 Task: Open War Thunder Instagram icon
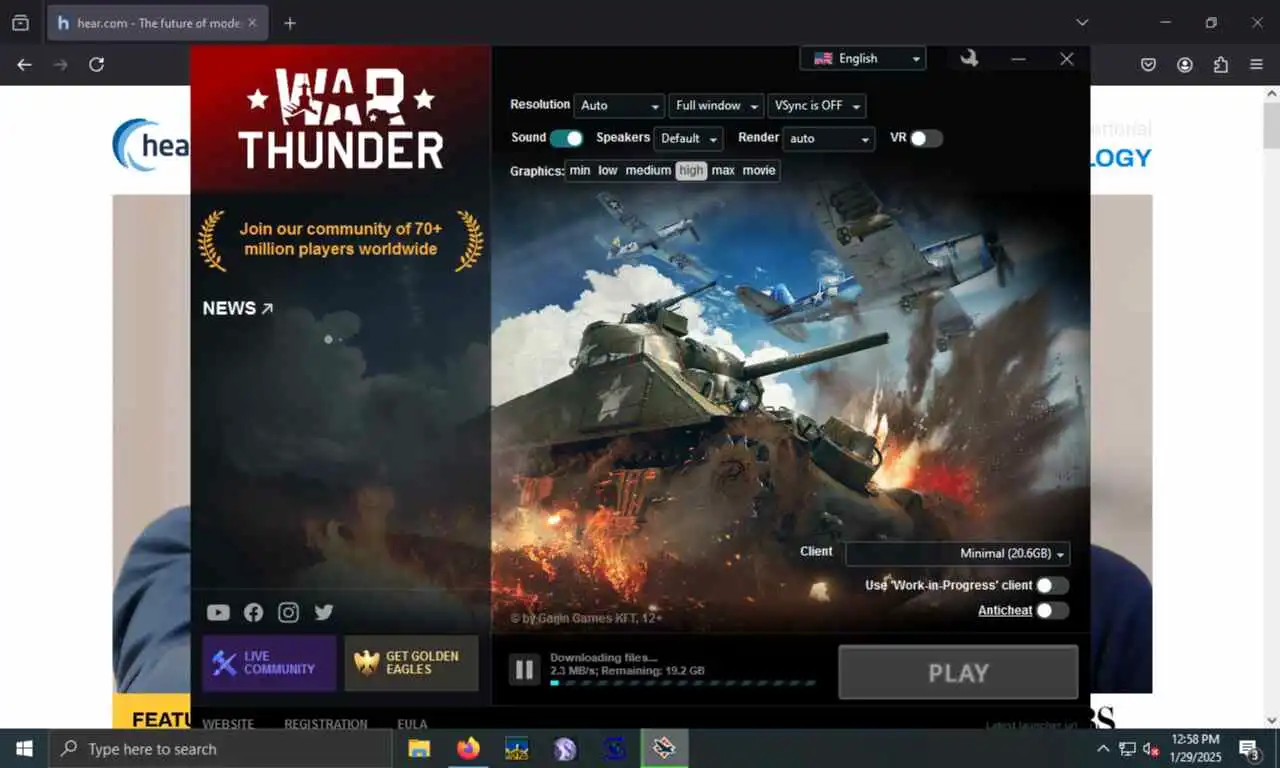pos(288,612)
